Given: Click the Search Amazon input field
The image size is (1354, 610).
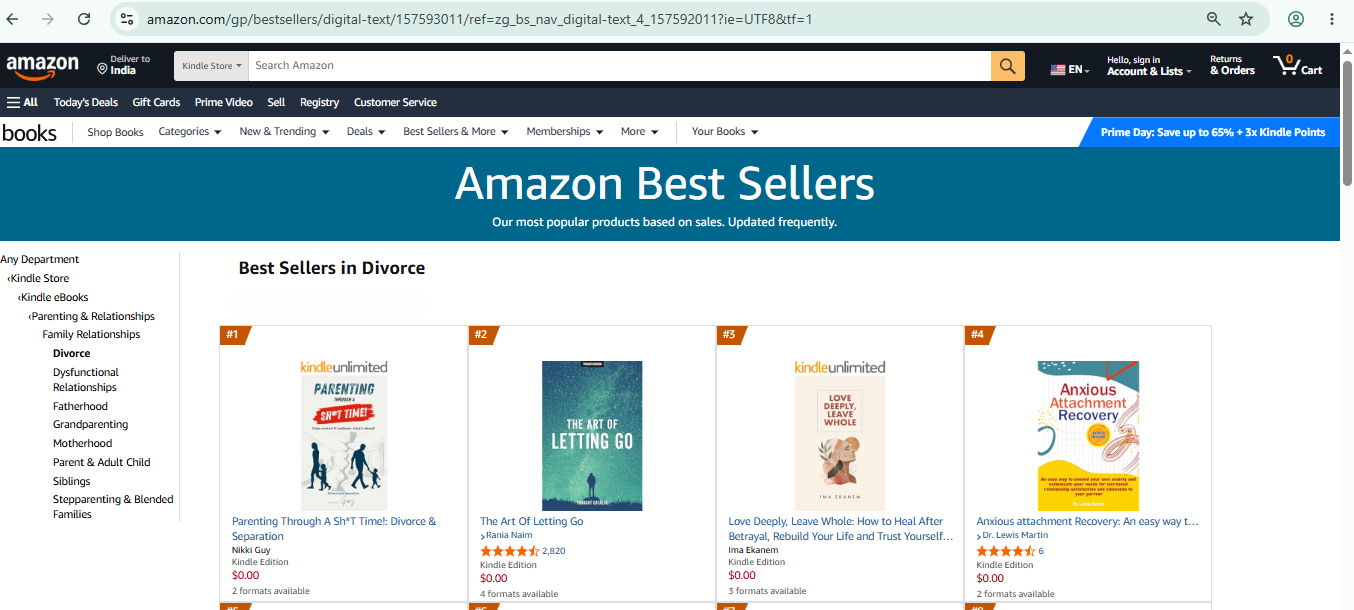Looking at the screenshot, I should coord(619,66).
